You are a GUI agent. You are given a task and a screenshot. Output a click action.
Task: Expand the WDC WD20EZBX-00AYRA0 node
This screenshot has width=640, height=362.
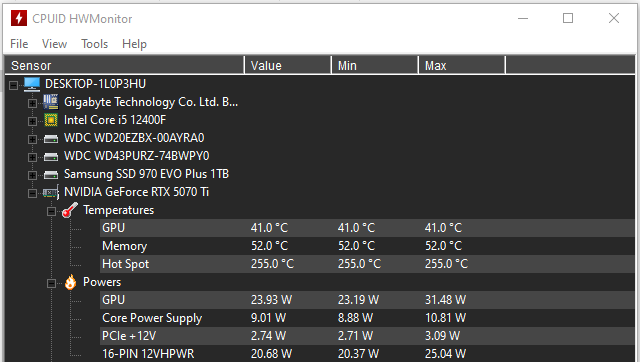coord(32,139)
